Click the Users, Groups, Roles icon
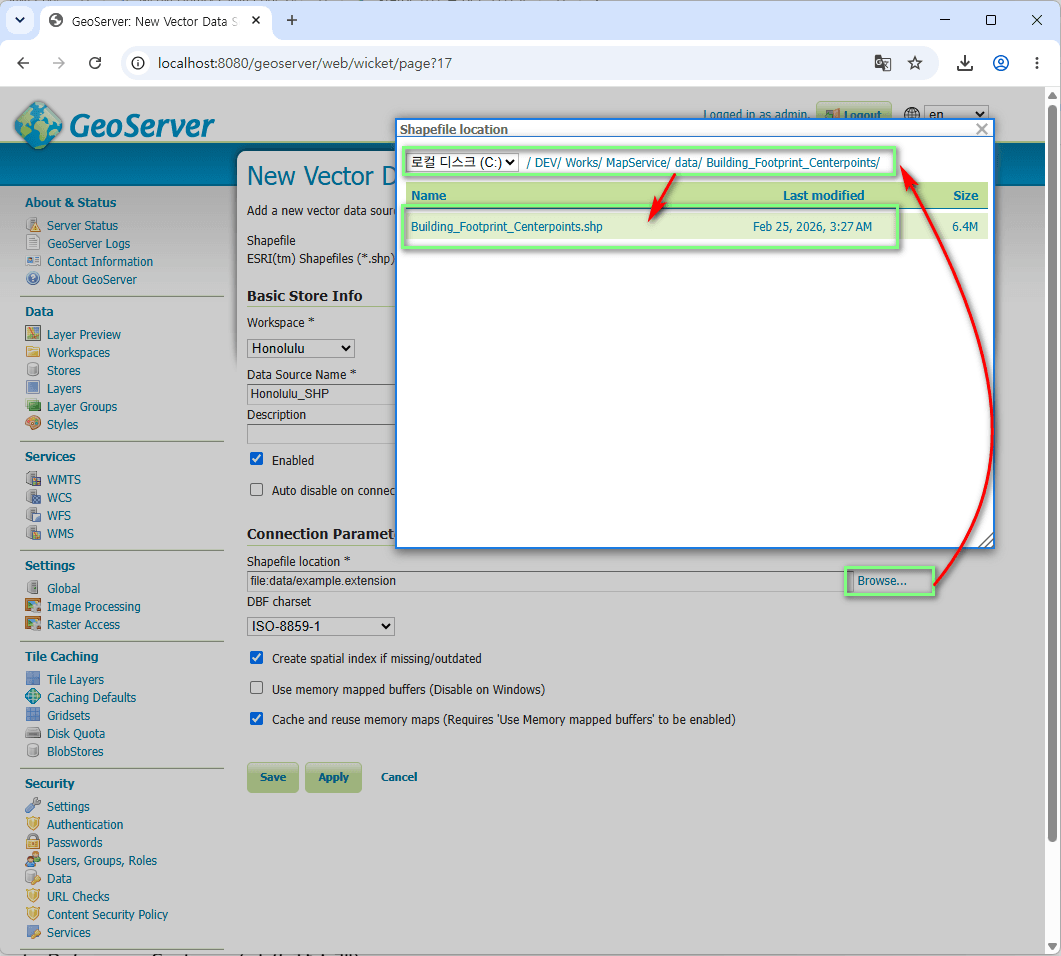The image size is (1061, 956). [32, 860]
